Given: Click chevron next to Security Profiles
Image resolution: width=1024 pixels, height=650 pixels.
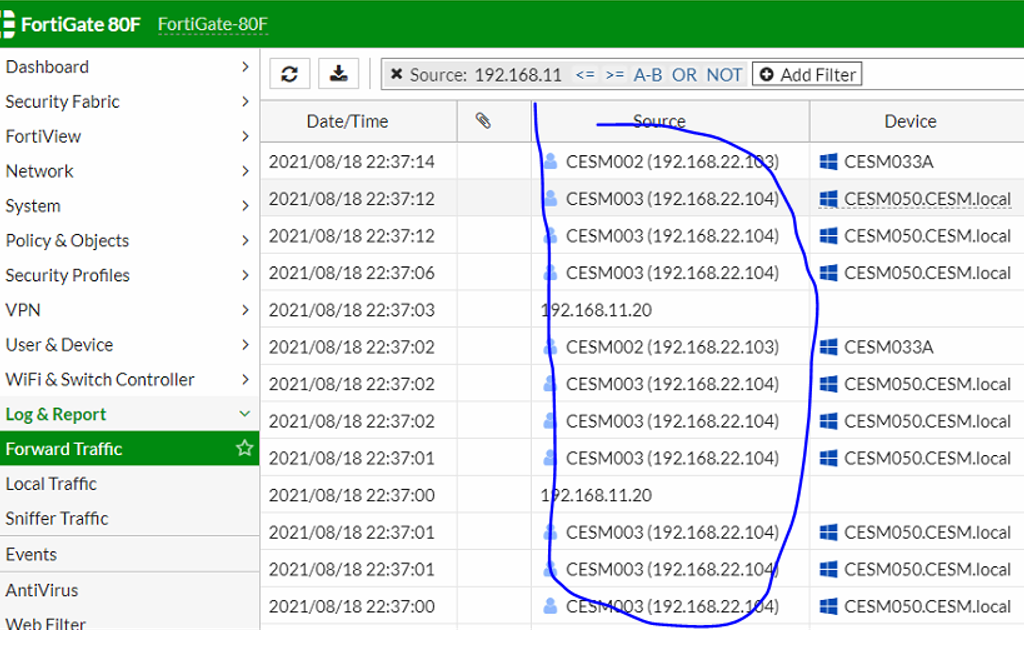Looking at the screenshot, I should [x=245, y=275].
